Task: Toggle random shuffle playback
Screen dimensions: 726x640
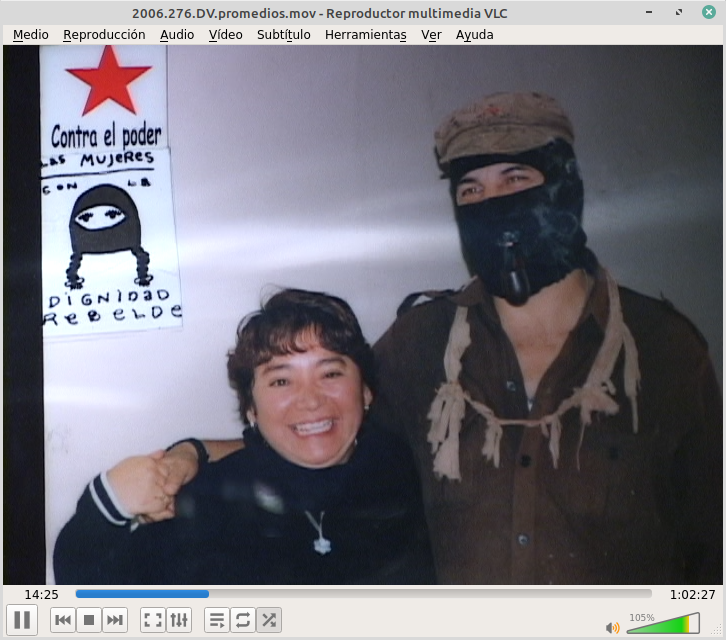Action: pos(269,620)
